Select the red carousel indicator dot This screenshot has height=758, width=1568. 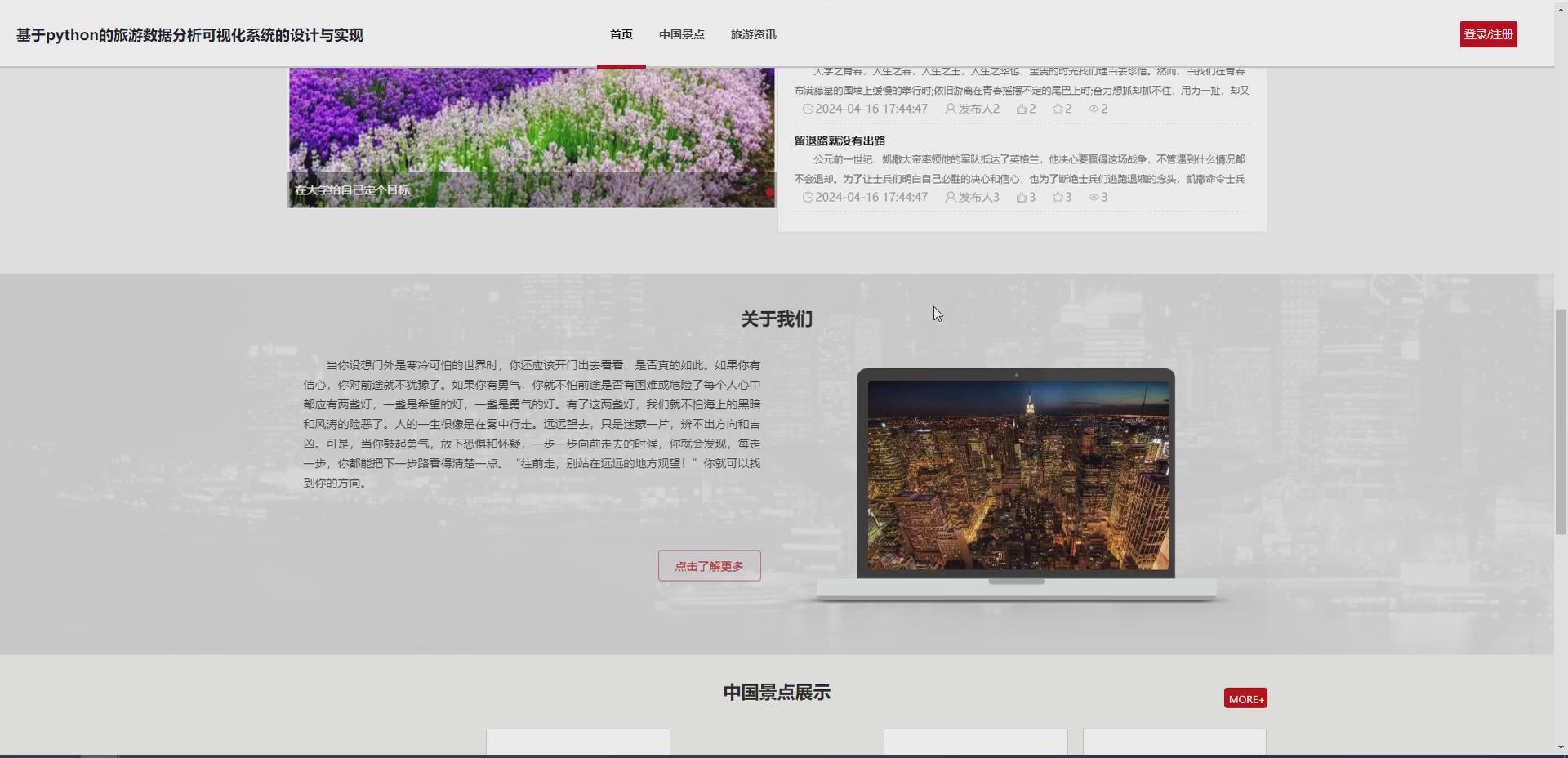[x=768, y=192]
